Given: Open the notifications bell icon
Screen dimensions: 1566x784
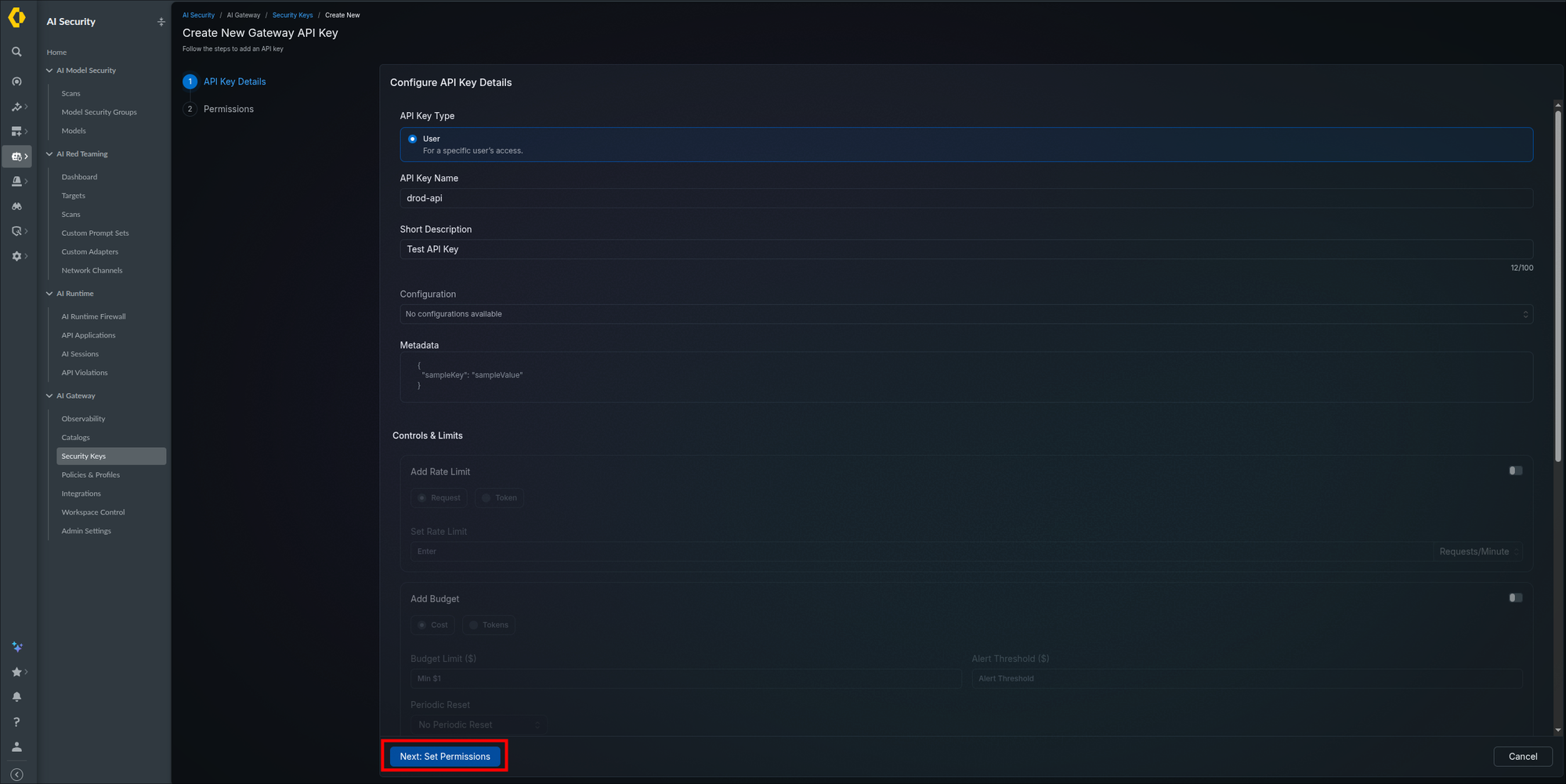Looking at the screenshot, I should point(16,697).
